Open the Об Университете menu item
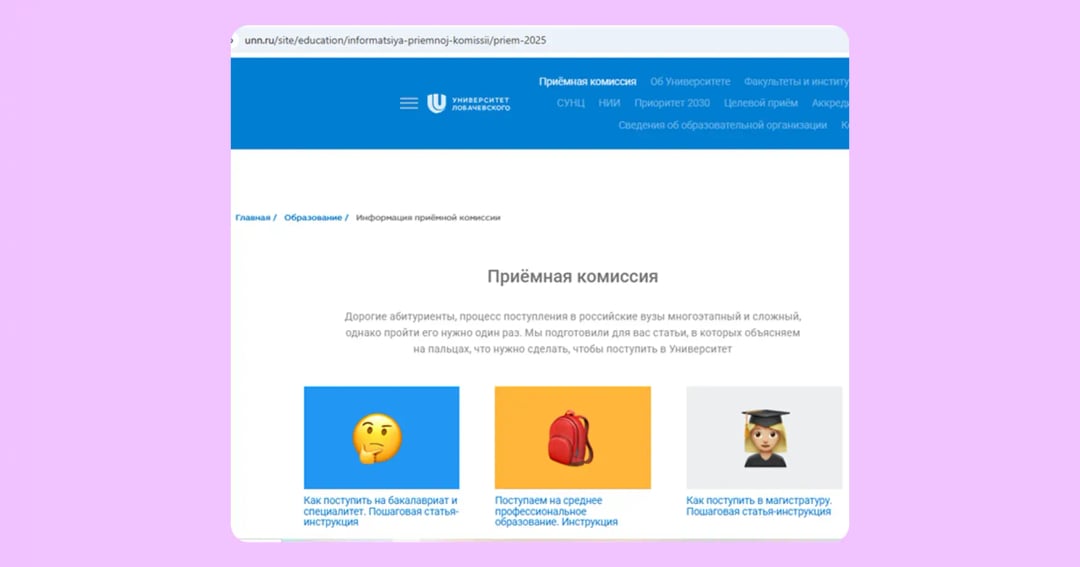The width and height of the screenshot is (1080, 567). point(690,81)
